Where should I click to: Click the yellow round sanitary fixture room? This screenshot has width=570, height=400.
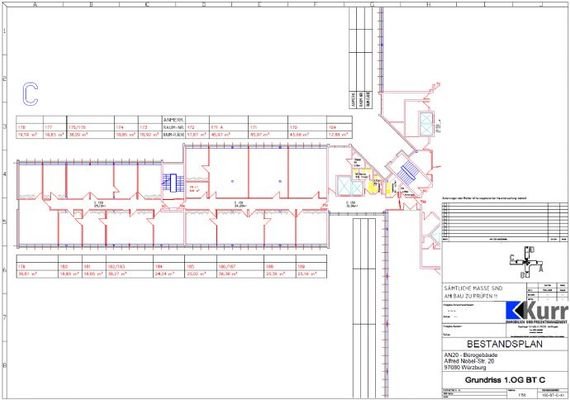(x=373, y=187)
